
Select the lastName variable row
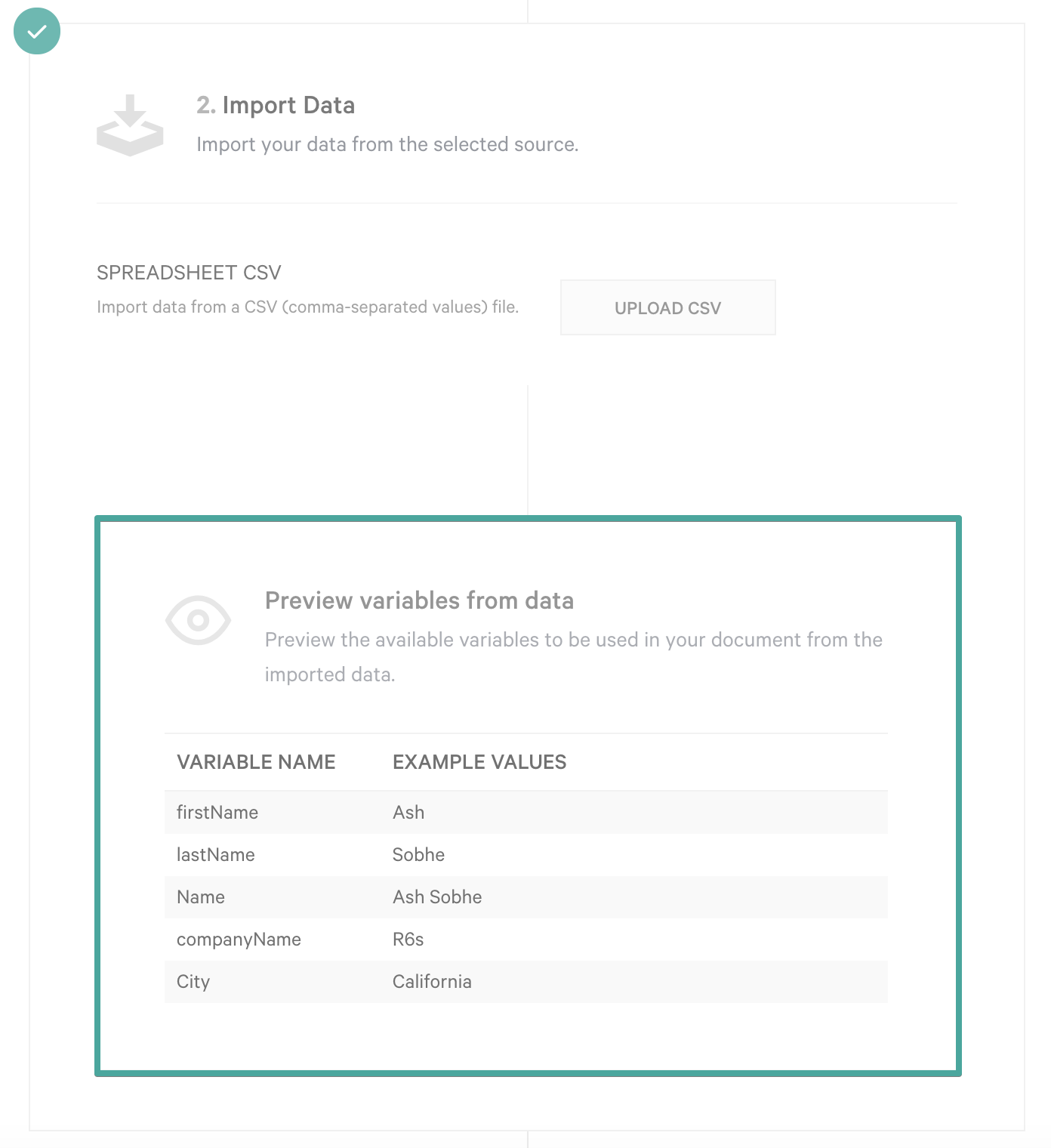click(215, 854)
